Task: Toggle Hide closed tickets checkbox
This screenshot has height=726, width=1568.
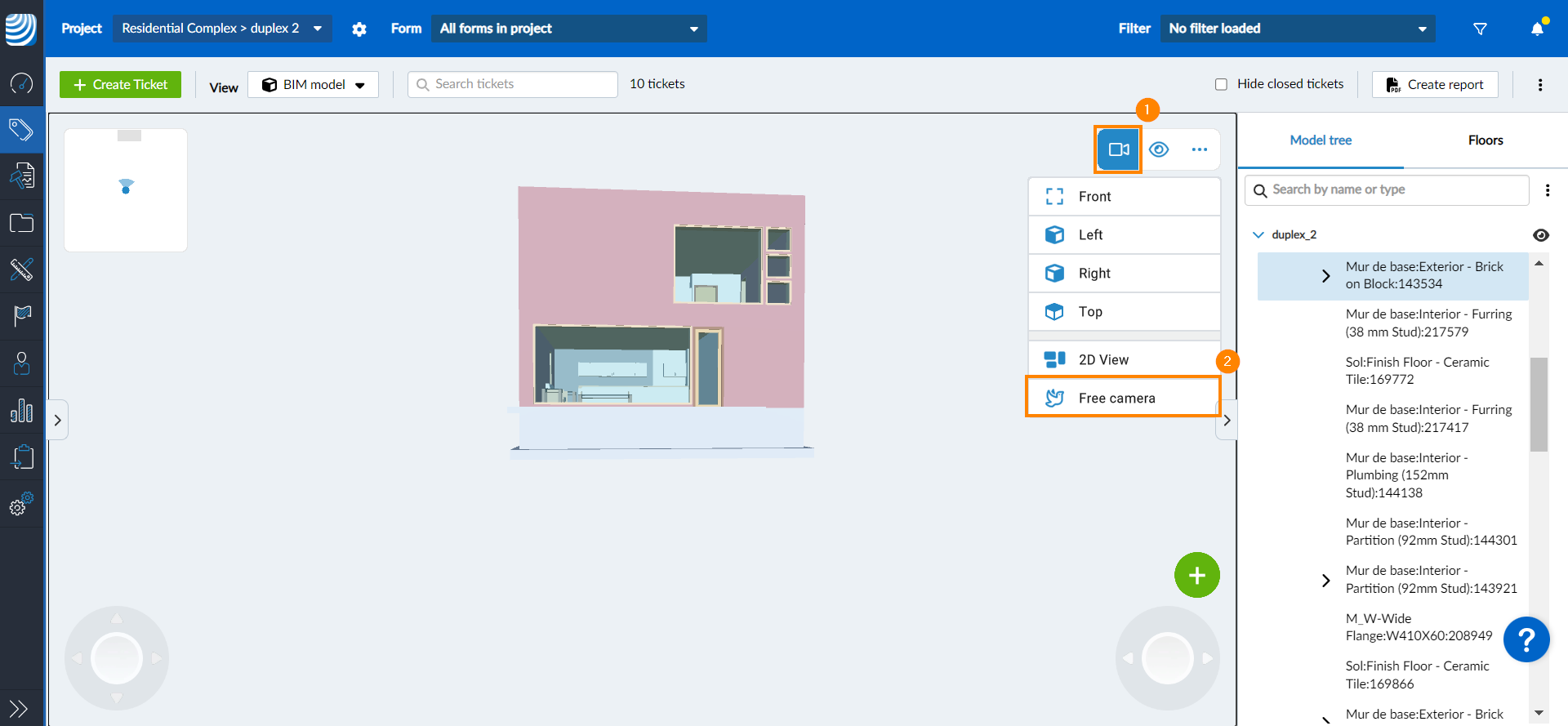Action: [x=1221, y=84]
